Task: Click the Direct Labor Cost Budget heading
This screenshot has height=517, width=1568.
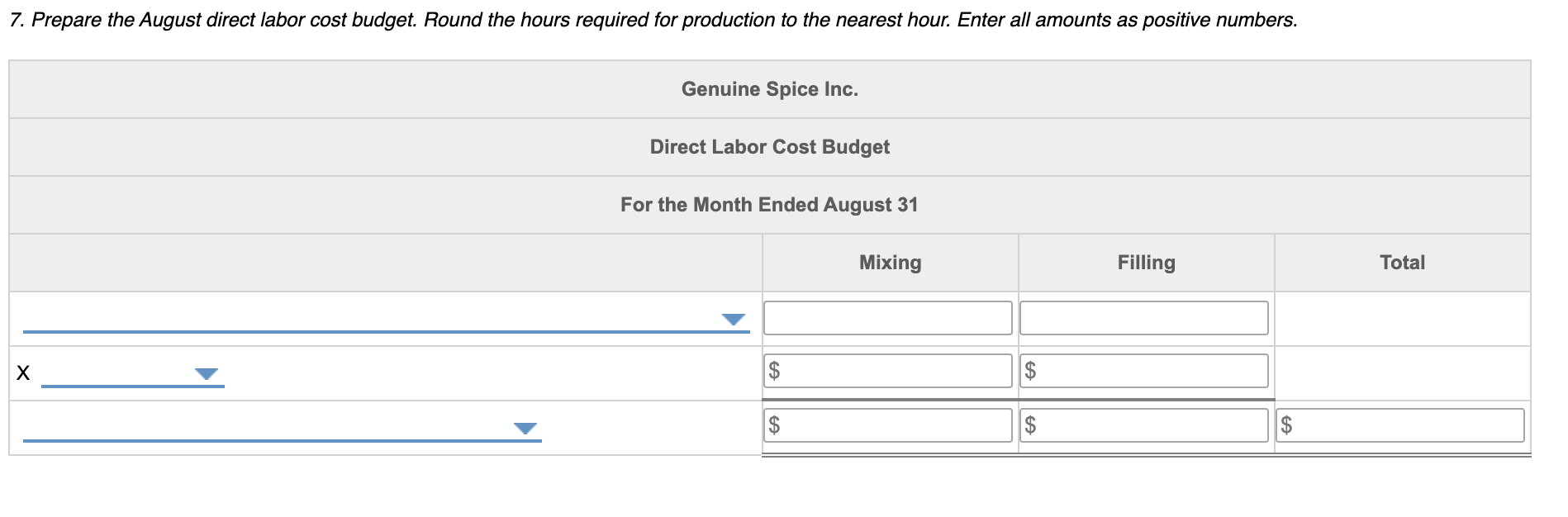Action: tap(770, 147)
